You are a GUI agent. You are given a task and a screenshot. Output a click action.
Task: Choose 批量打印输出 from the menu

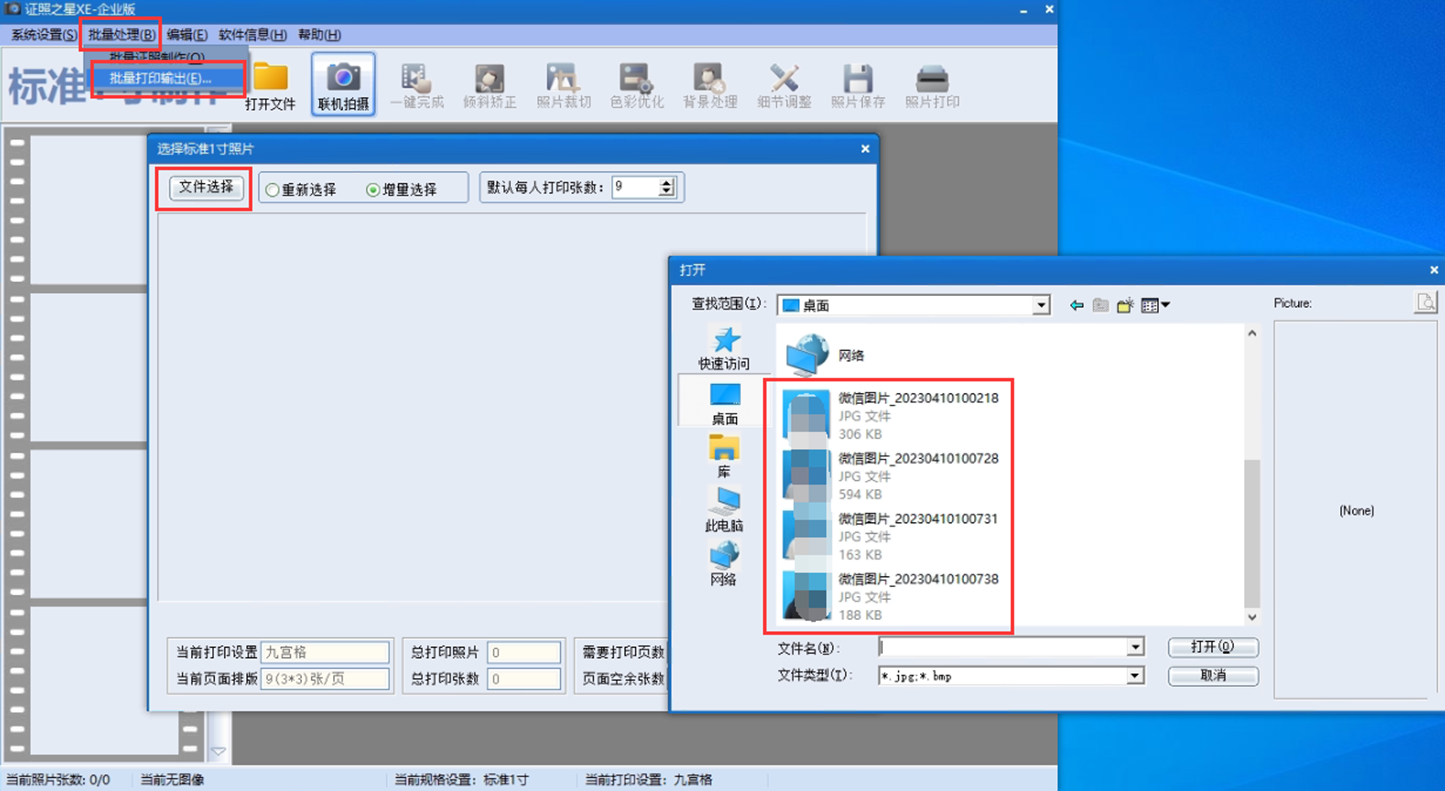[160, 78]
